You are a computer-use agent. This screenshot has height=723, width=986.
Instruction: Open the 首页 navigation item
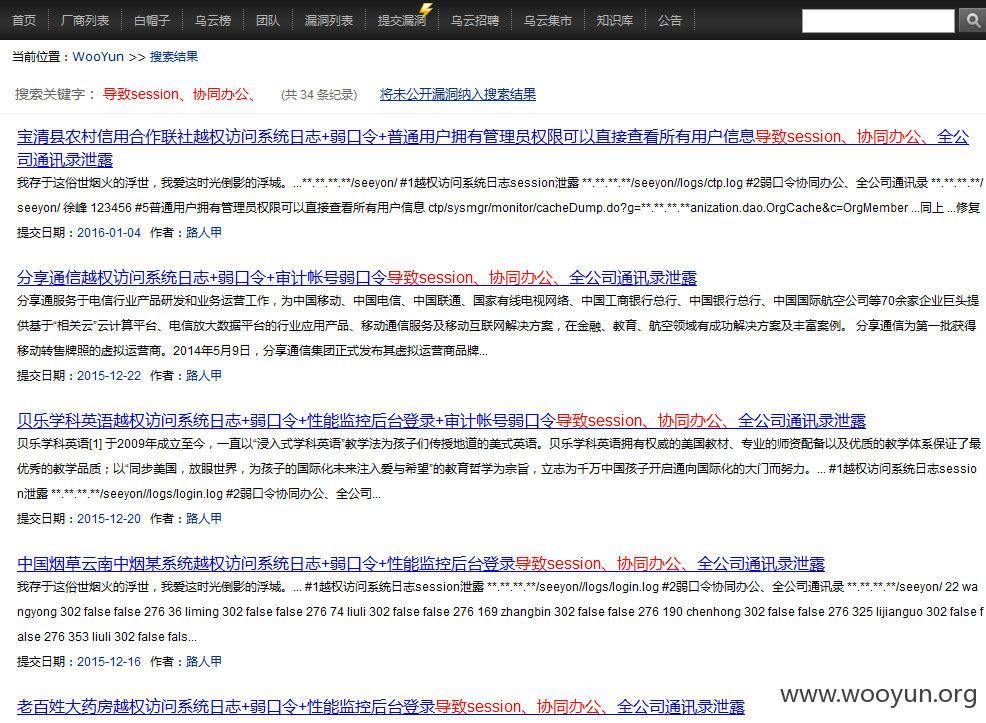(x=24, y=21)
